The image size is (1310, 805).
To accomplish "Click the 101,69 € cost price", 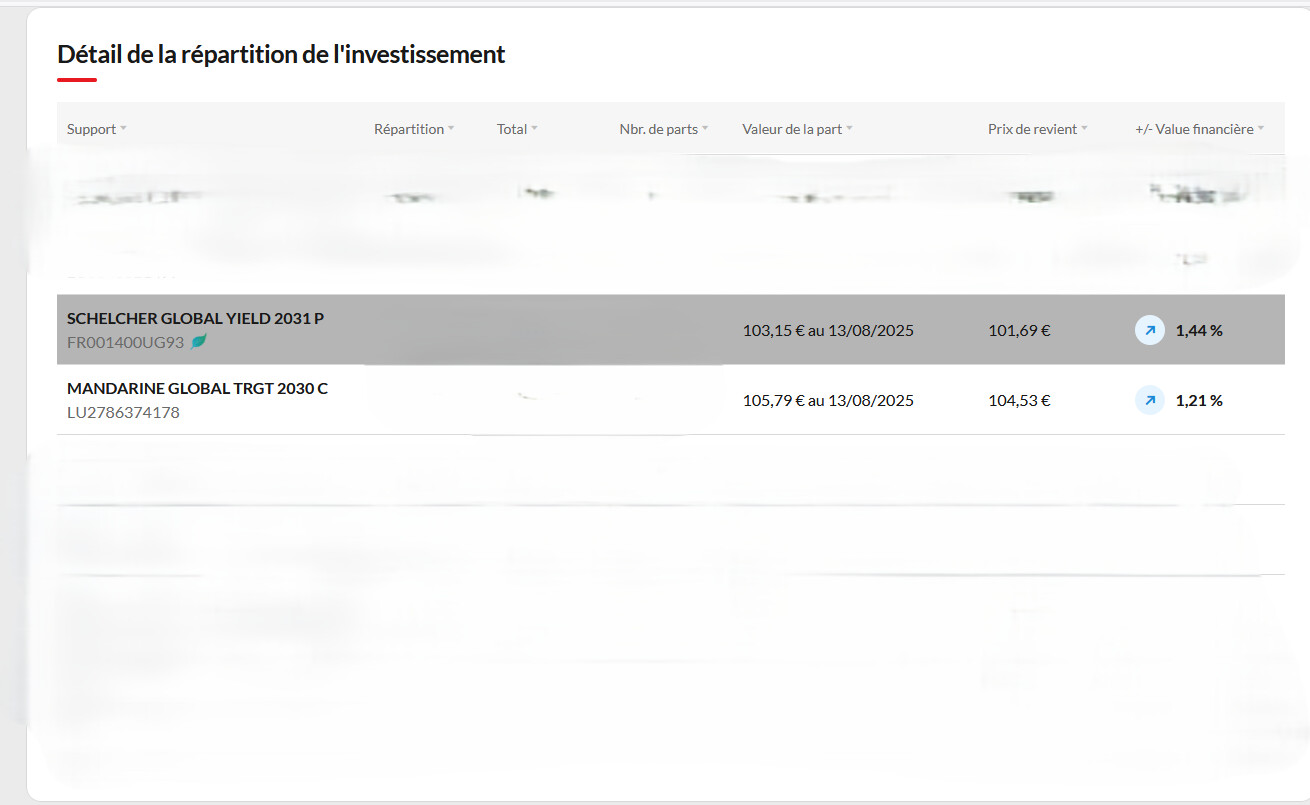I will click(x=1019, y=330).
